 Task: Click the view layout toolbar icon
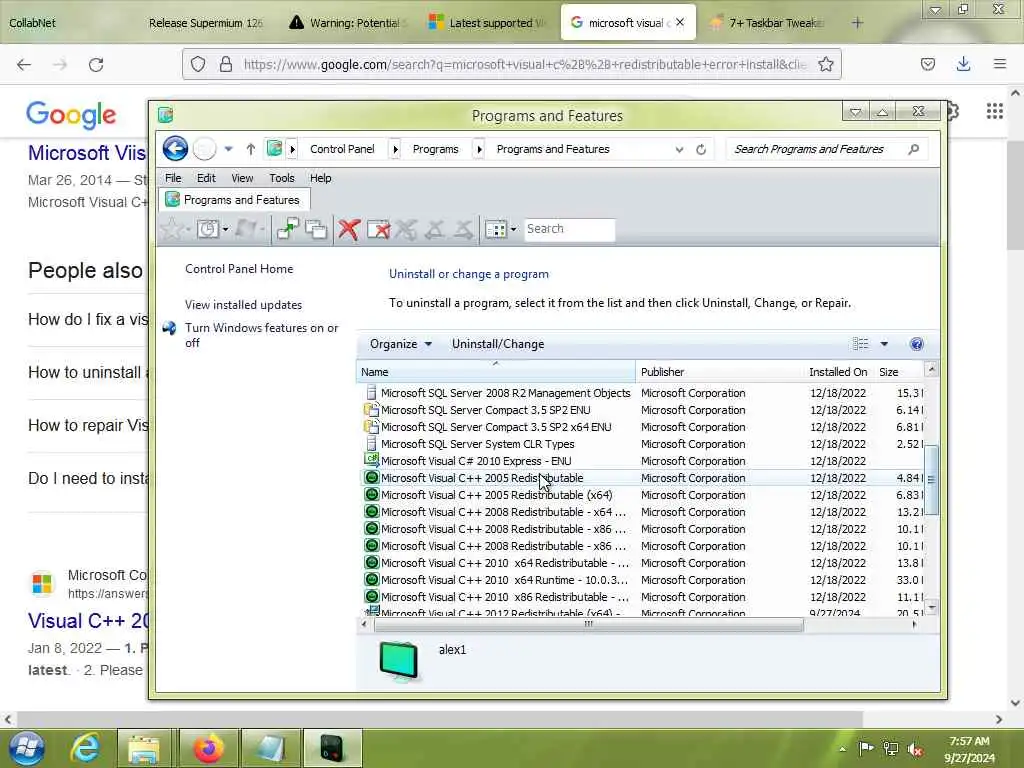coord(496,229)
